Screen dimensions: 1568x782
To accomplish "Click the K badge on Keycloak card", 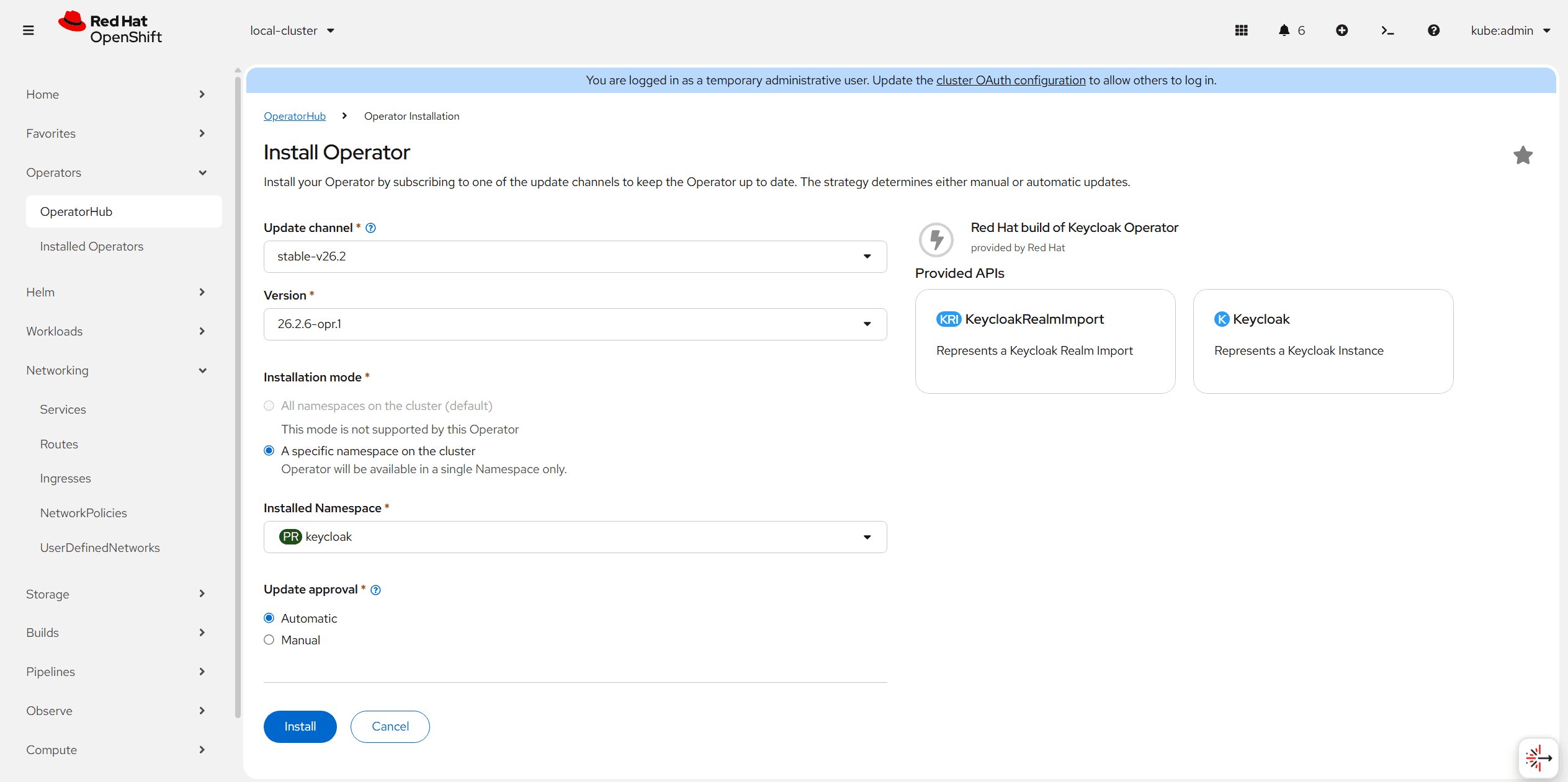I will (1221, 319).
